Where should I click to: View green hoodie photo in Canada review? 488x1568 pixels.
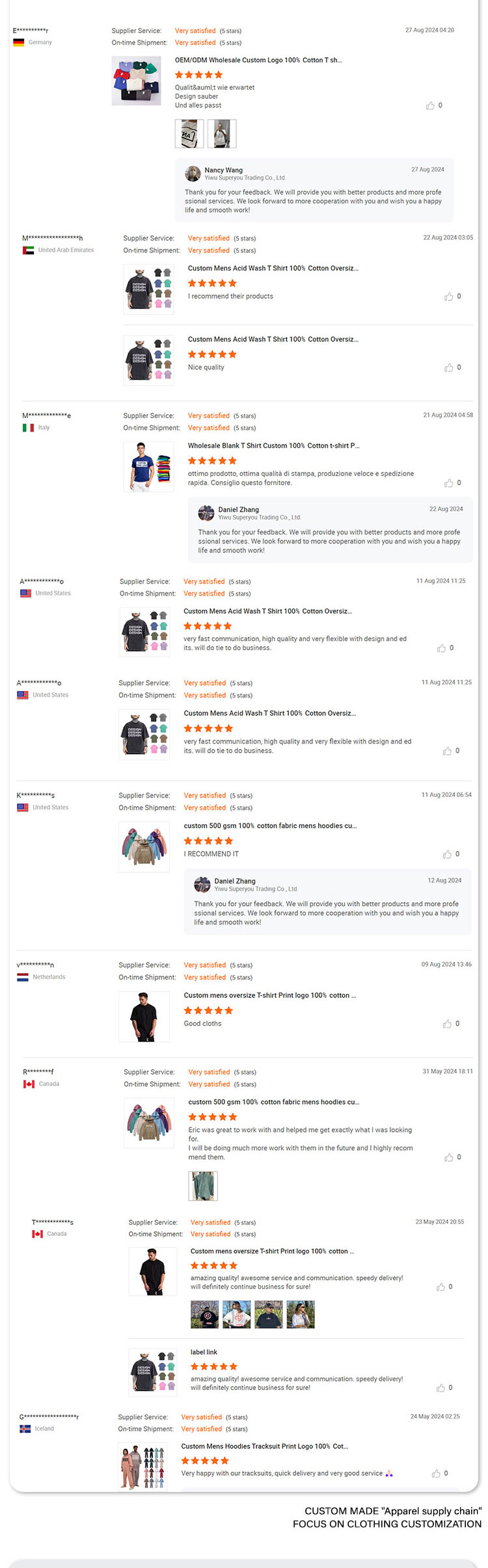point(203,1186)
